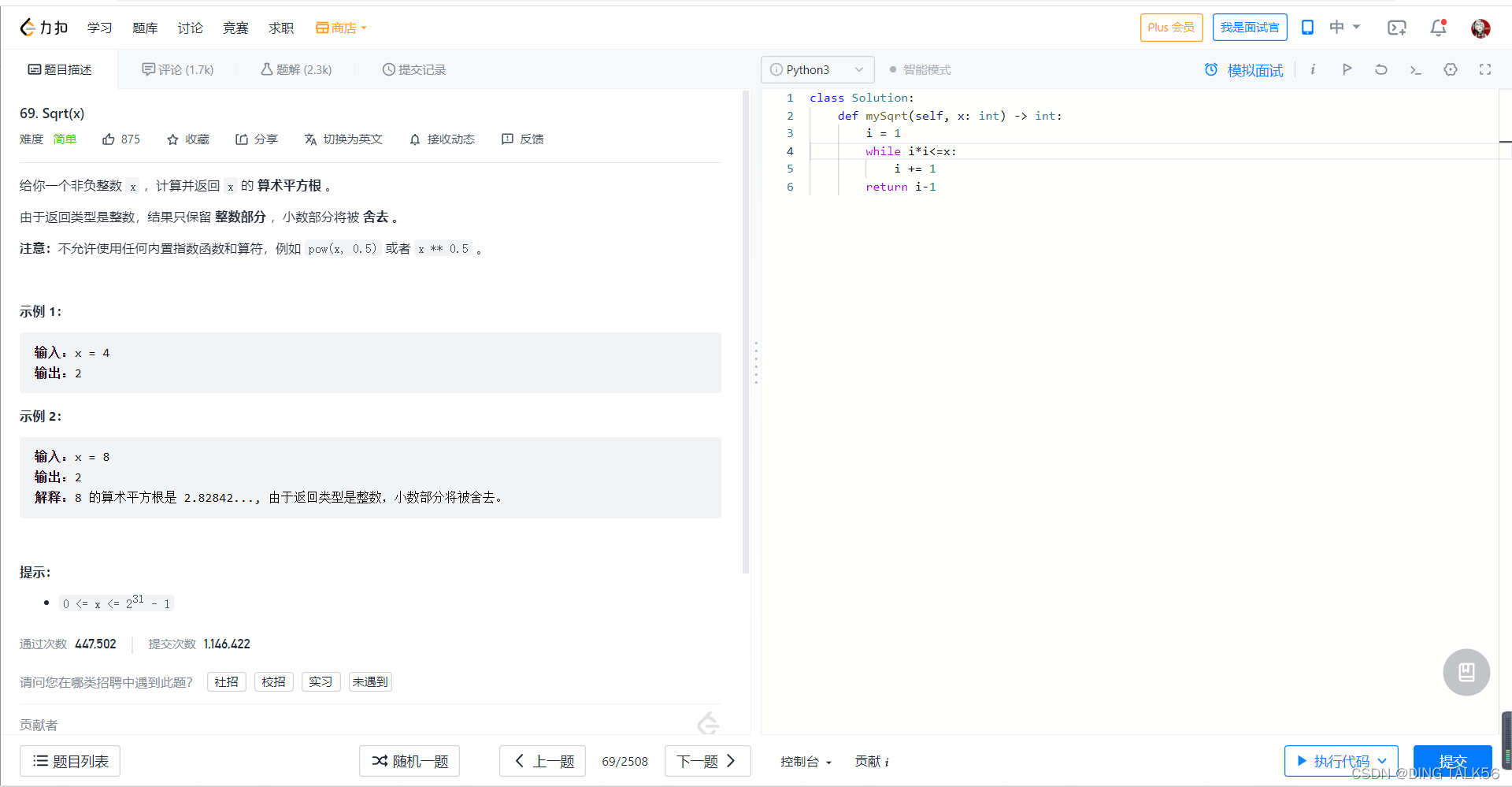The width and height of the screenshot is (1512, 787).
Task: Open the editor info icon
Action: pos(1313,69)
